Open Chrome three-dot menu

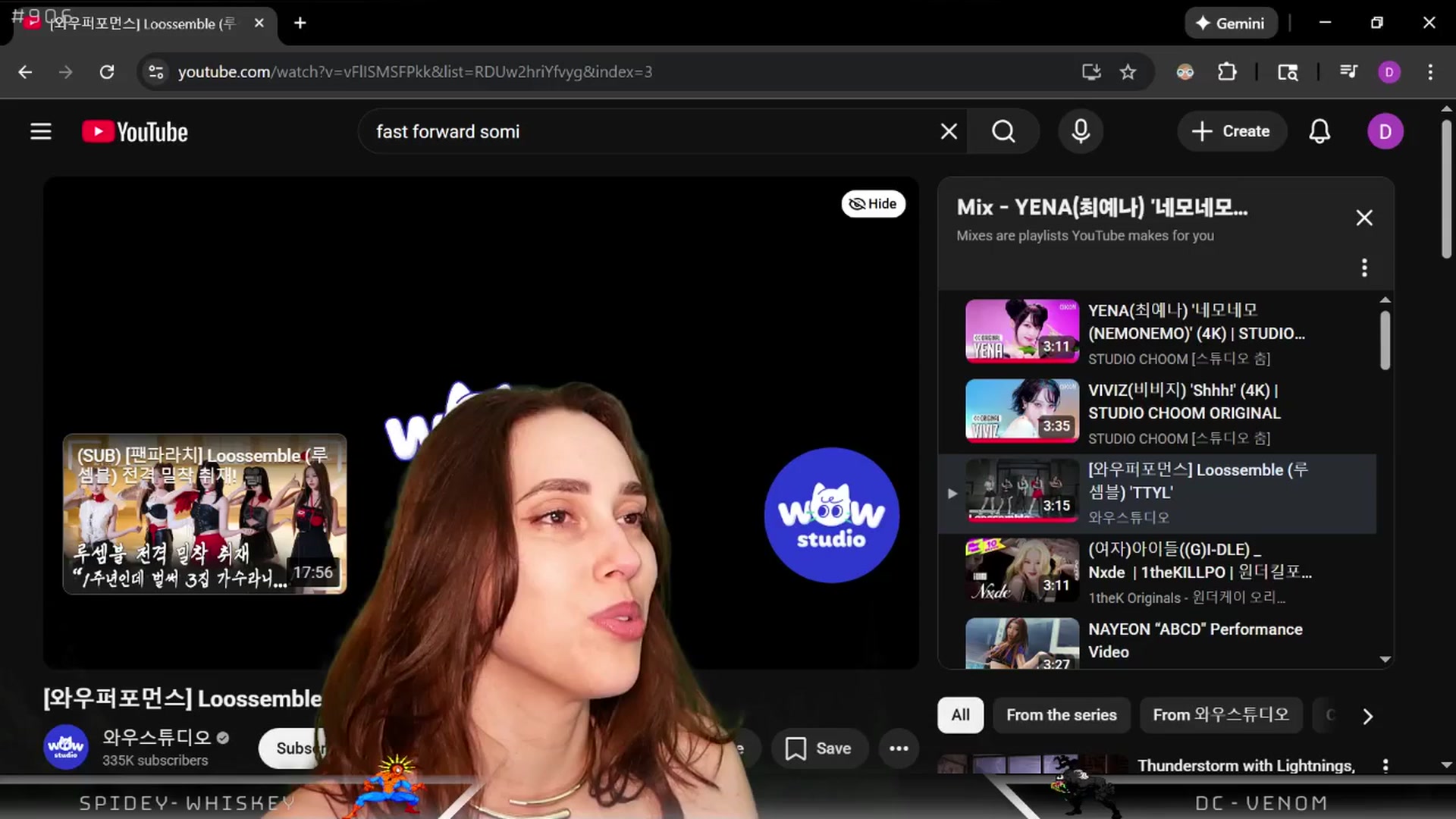tap(1430, 72)
